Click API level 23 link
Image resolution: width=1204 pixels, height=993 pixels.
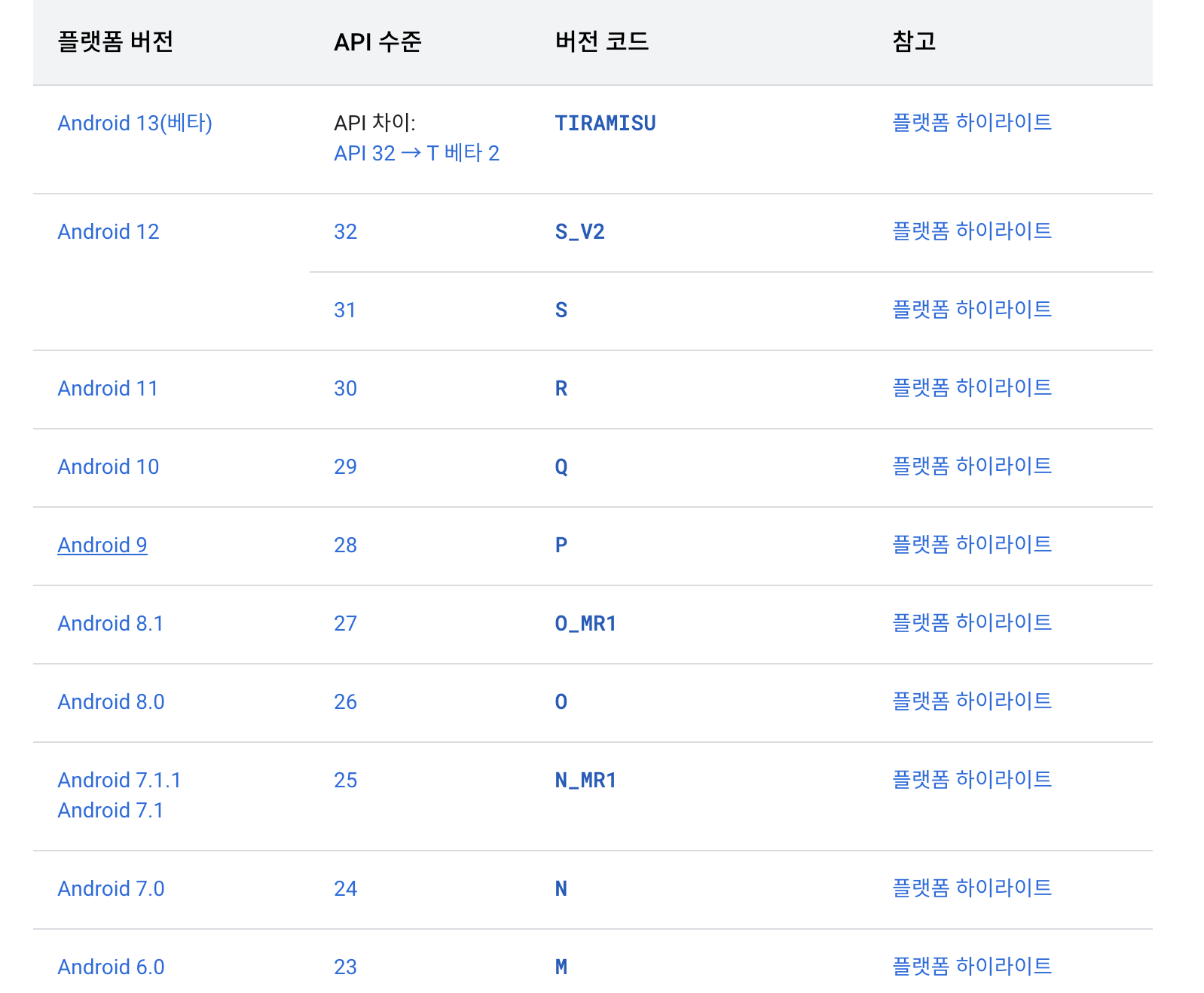[x=346, y=967]
